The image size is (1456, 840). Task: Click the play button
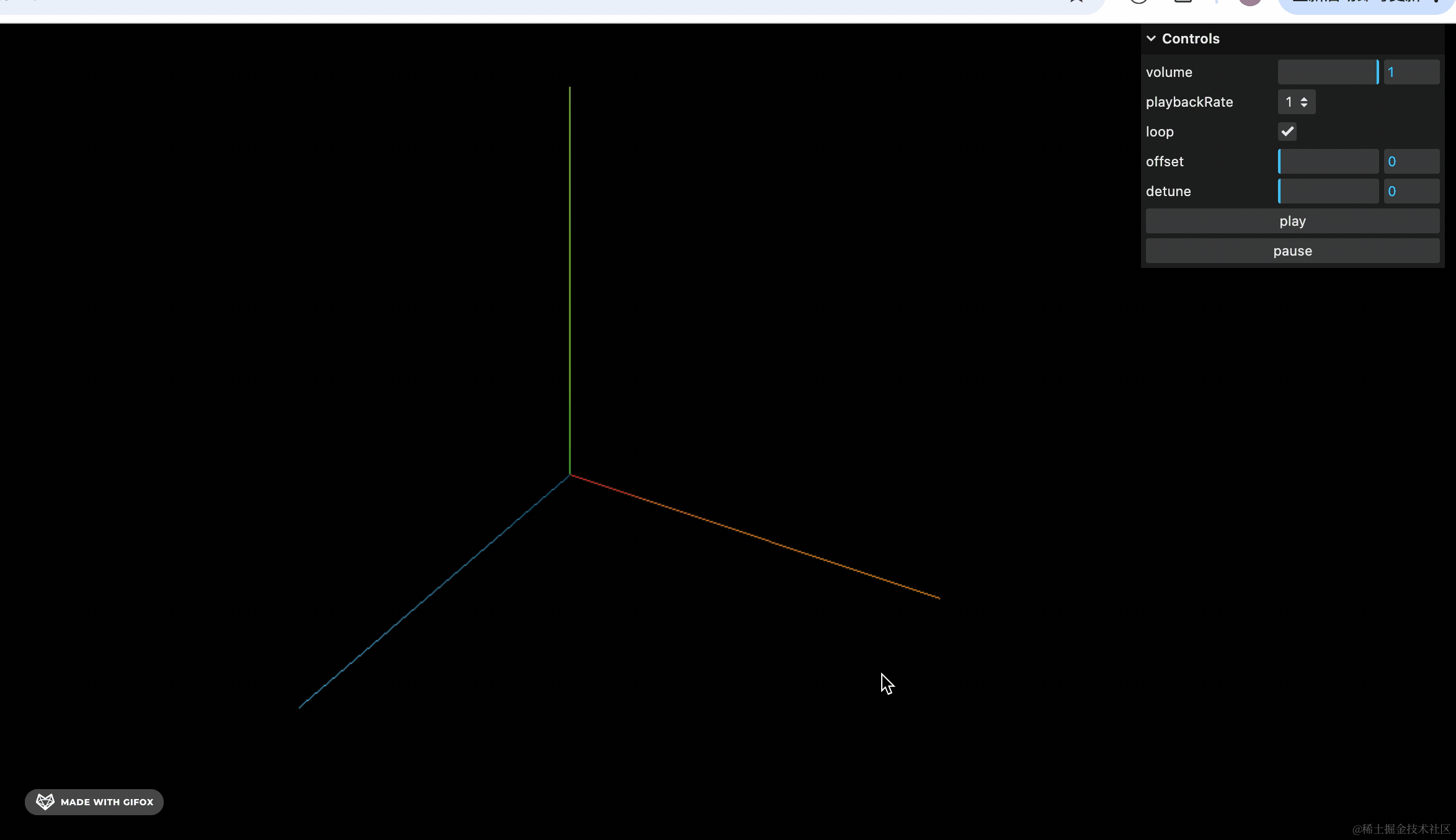[1292, 221]
